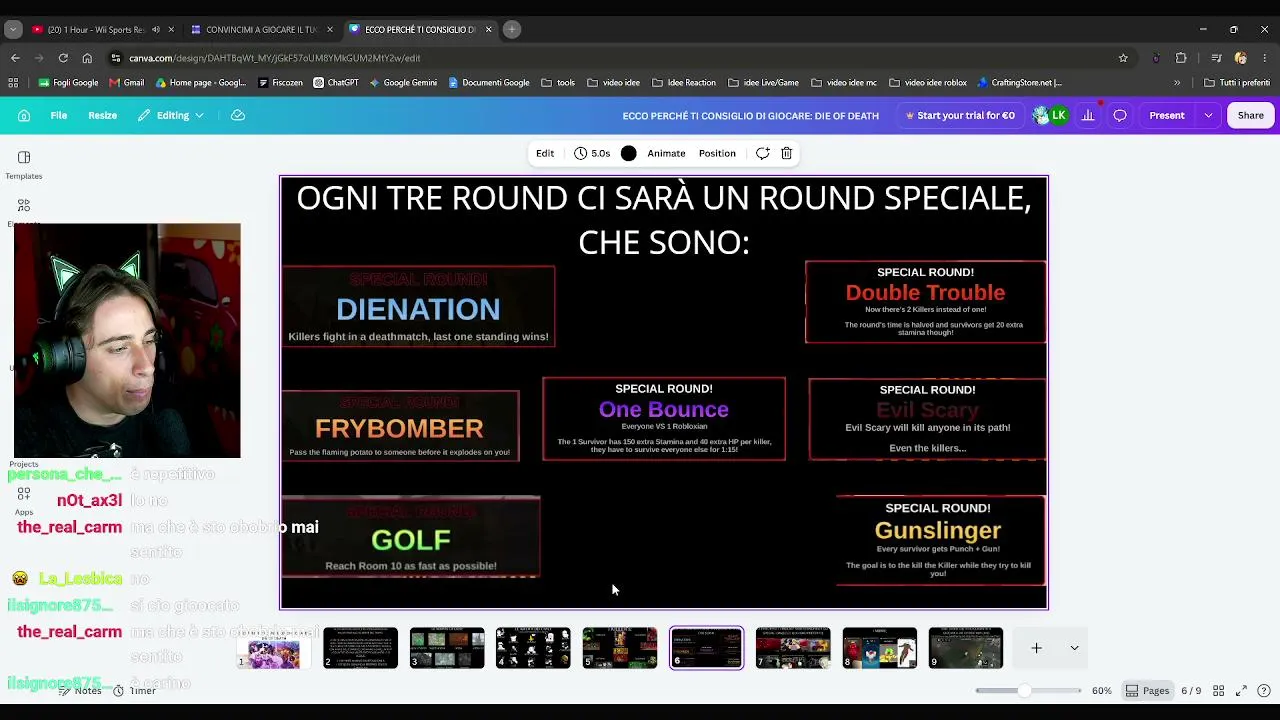Open the browser apps grid icon
The width and height of the screenshot is (1280, 720).
click(x=14, y=83)
